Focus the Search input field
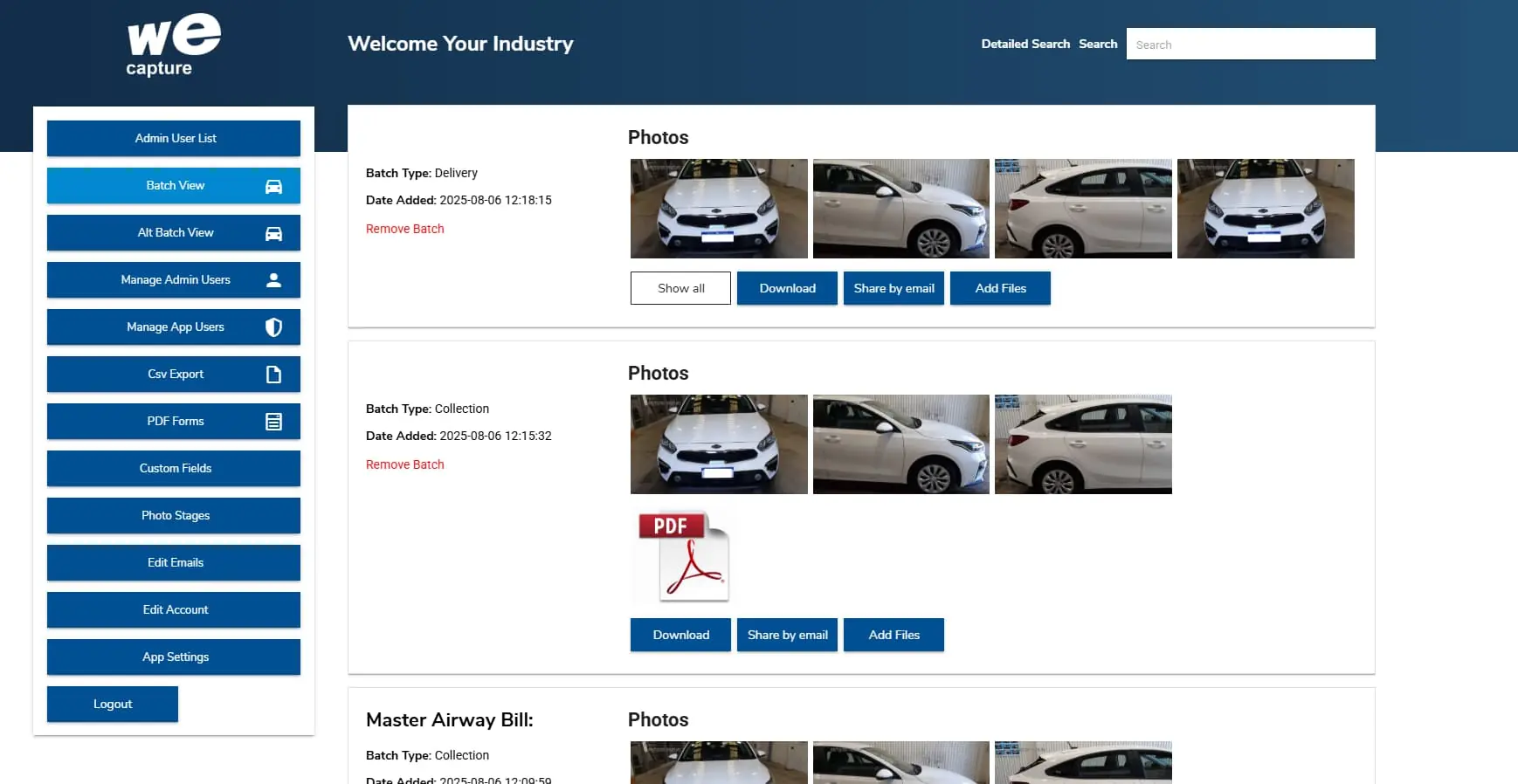The image size is (1518, 784). click(1251, 44)
